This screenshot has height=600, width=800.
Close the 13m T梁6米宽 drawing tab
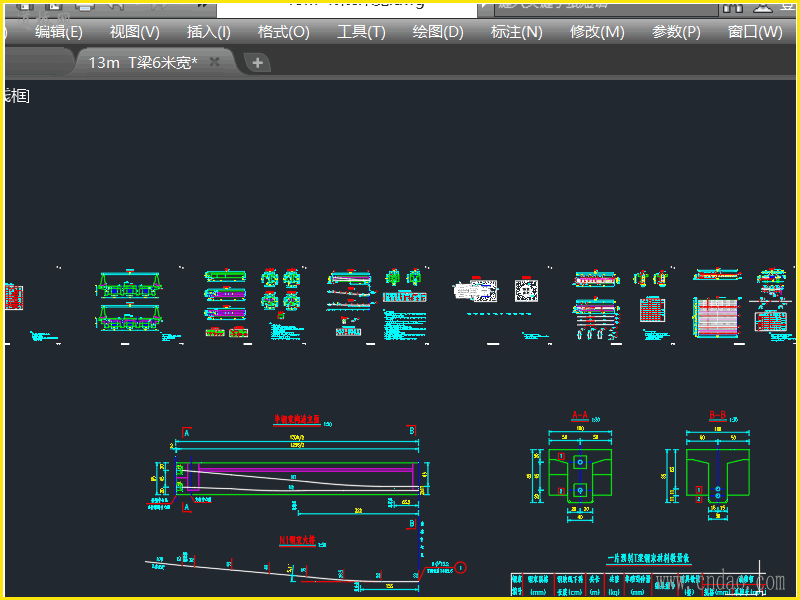tap(215, 62)
